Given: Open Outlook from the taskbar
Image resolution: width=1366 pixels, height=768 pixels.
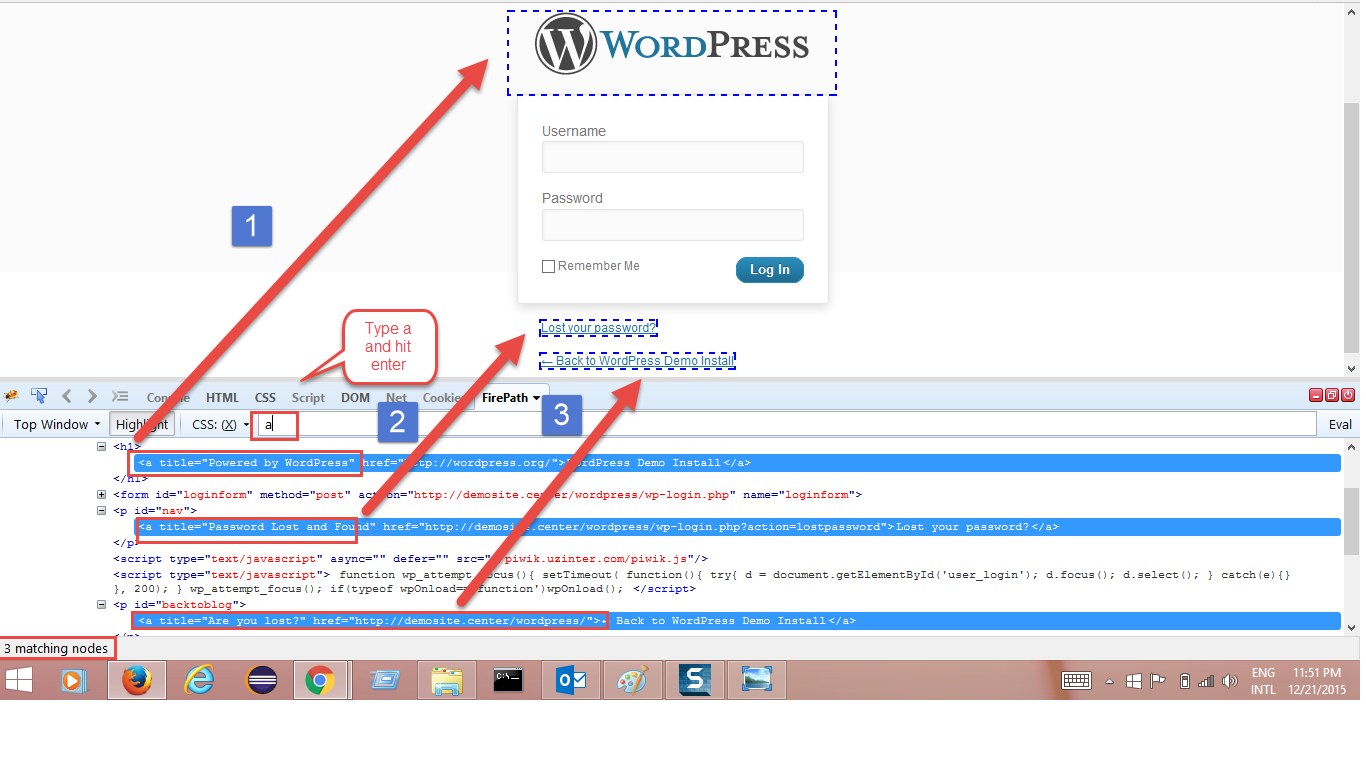Looking at the screenshot, I should pyautogui.click(x=570, y=680).
